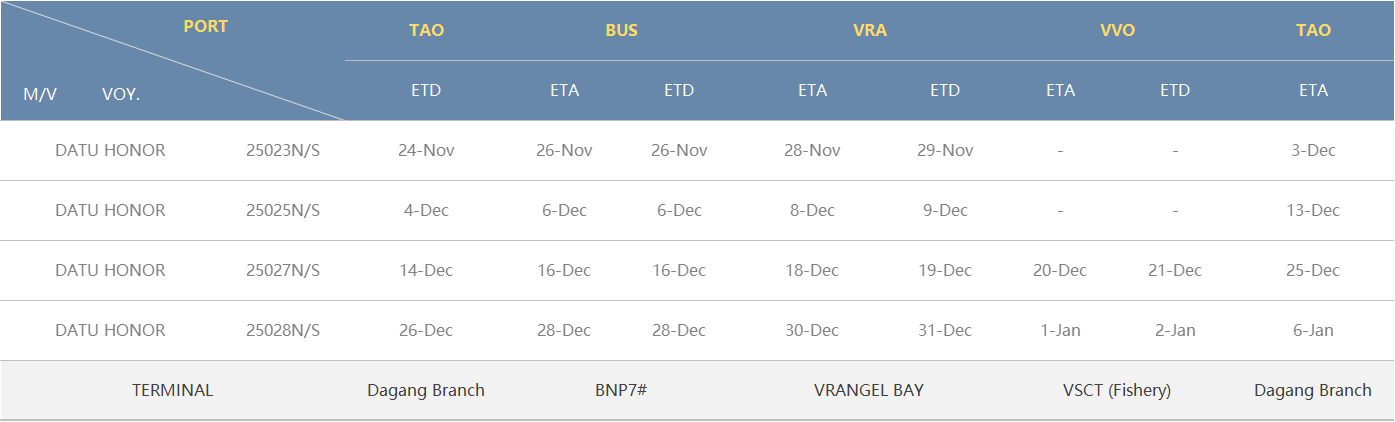Select the BUS port column header
This screenshot has width=1395, height=422.
621,30
